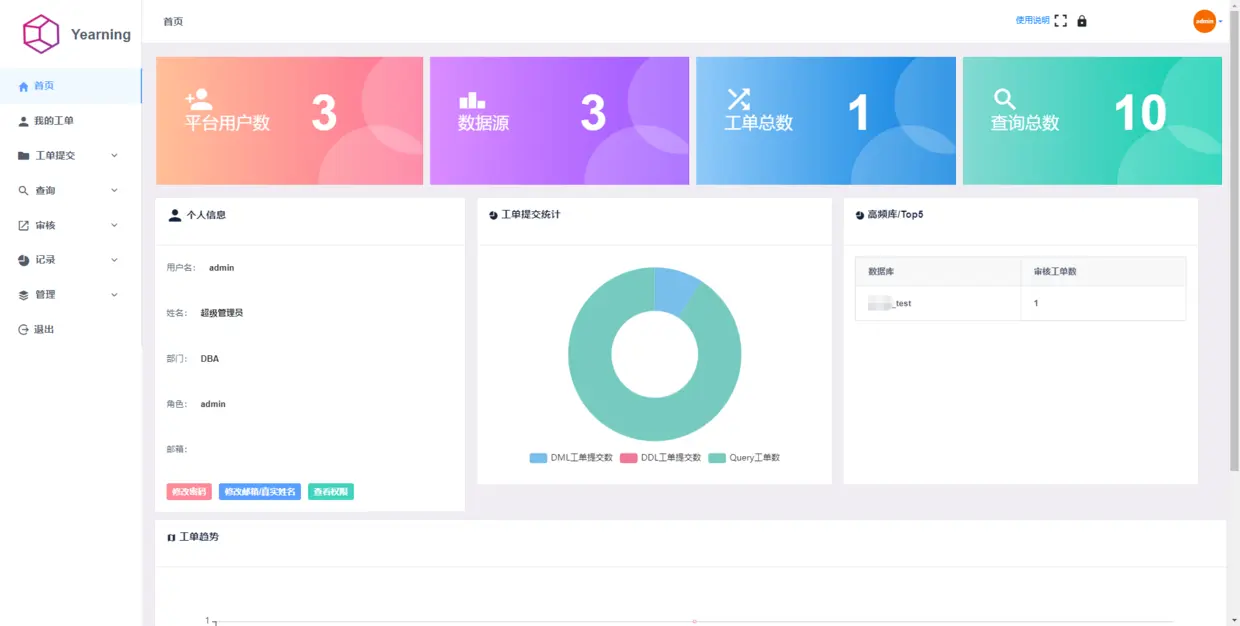The width and height of the screenshot is (1240, 626).
Task: Click the 记录 pie-chart icon in sidebar
Action: pyautogui.click(x=22, y=259)
